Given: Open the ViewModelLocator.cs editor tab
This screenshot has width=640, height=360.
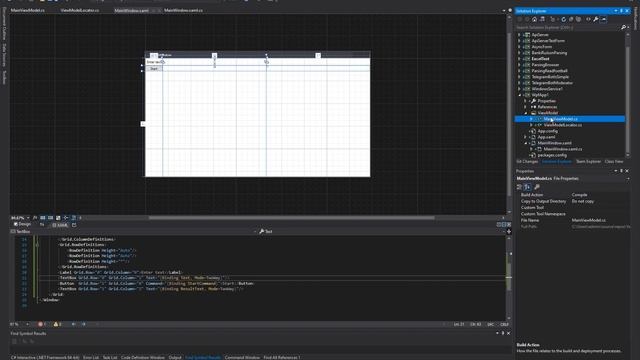Looking at the screenshot, I should (80, 10).
